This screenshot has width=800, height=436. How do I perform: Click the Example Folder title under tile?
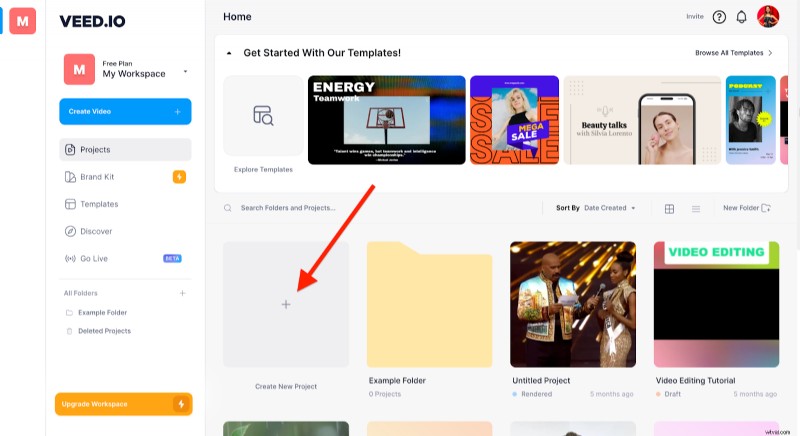397,381
